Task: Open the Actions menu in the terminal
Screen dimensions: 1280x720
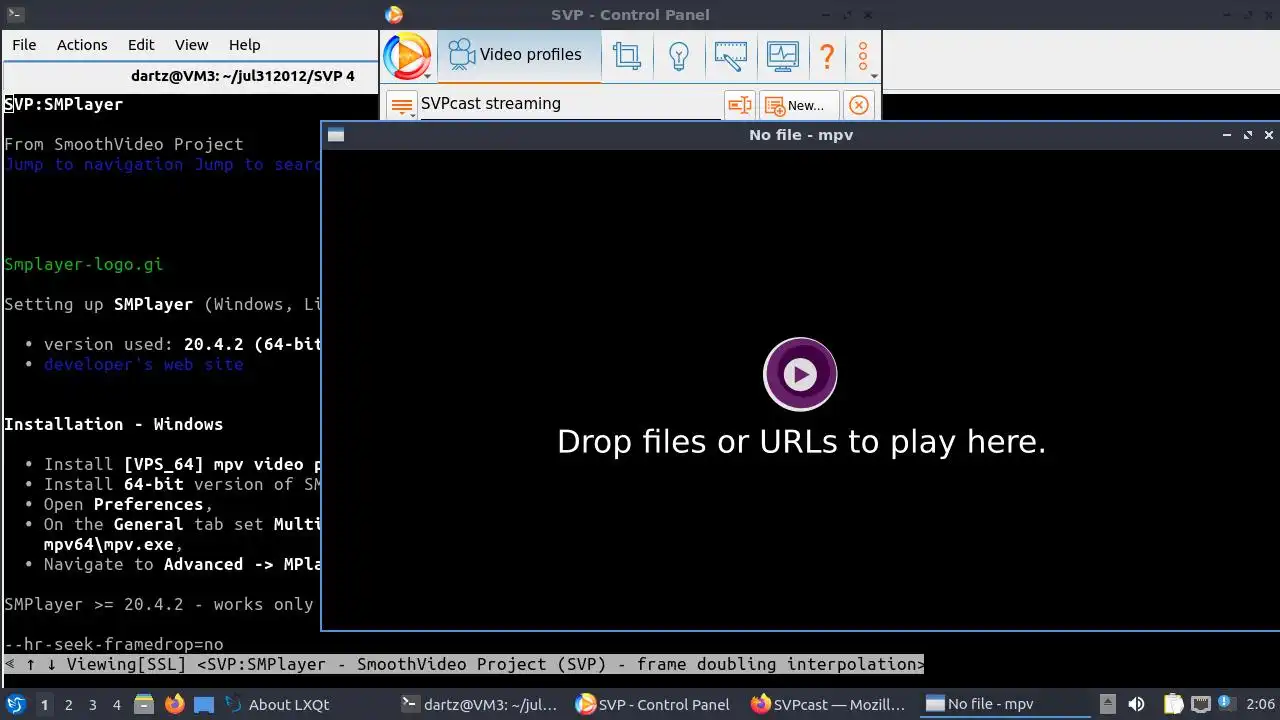Action: point(82,45)
